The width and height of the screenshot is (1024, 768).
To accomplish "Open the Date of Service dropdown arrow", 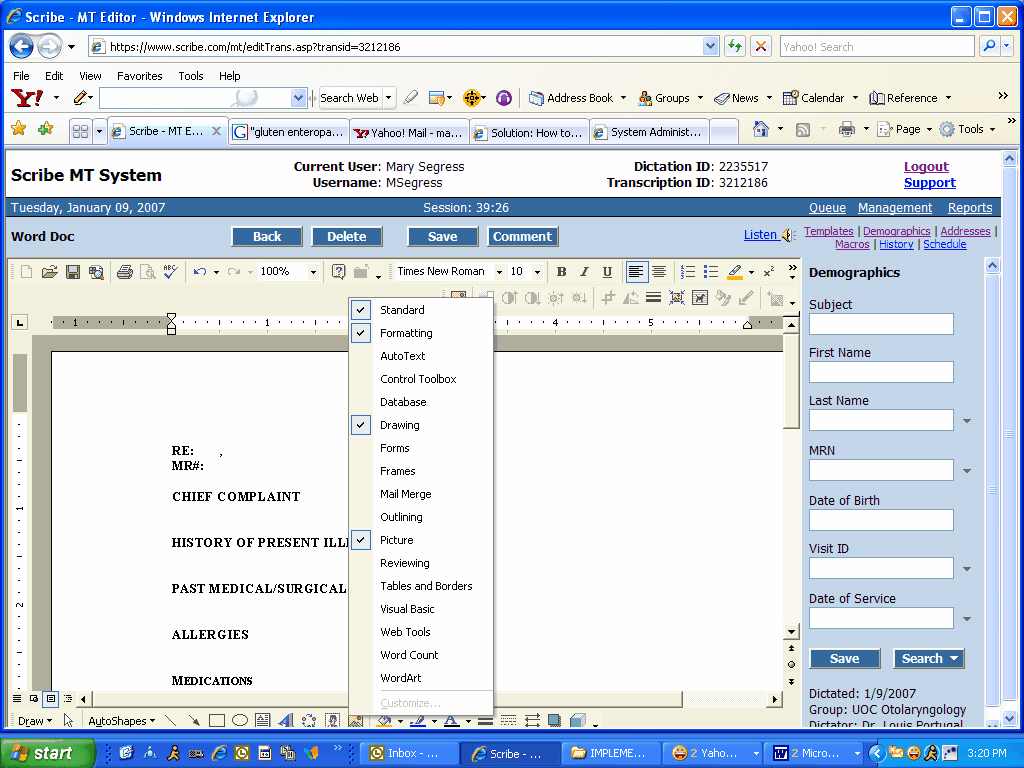I will click(967, 619).
